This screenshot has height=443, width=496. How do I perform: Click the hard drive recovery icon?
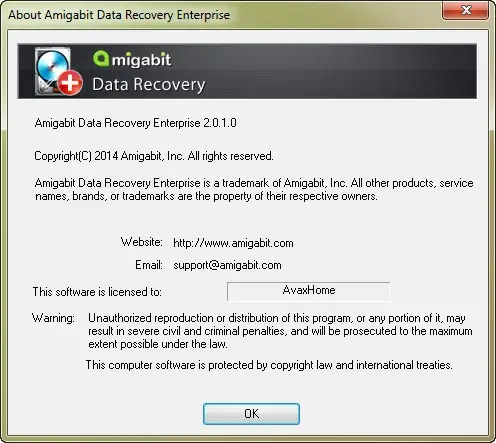[53, 71]
